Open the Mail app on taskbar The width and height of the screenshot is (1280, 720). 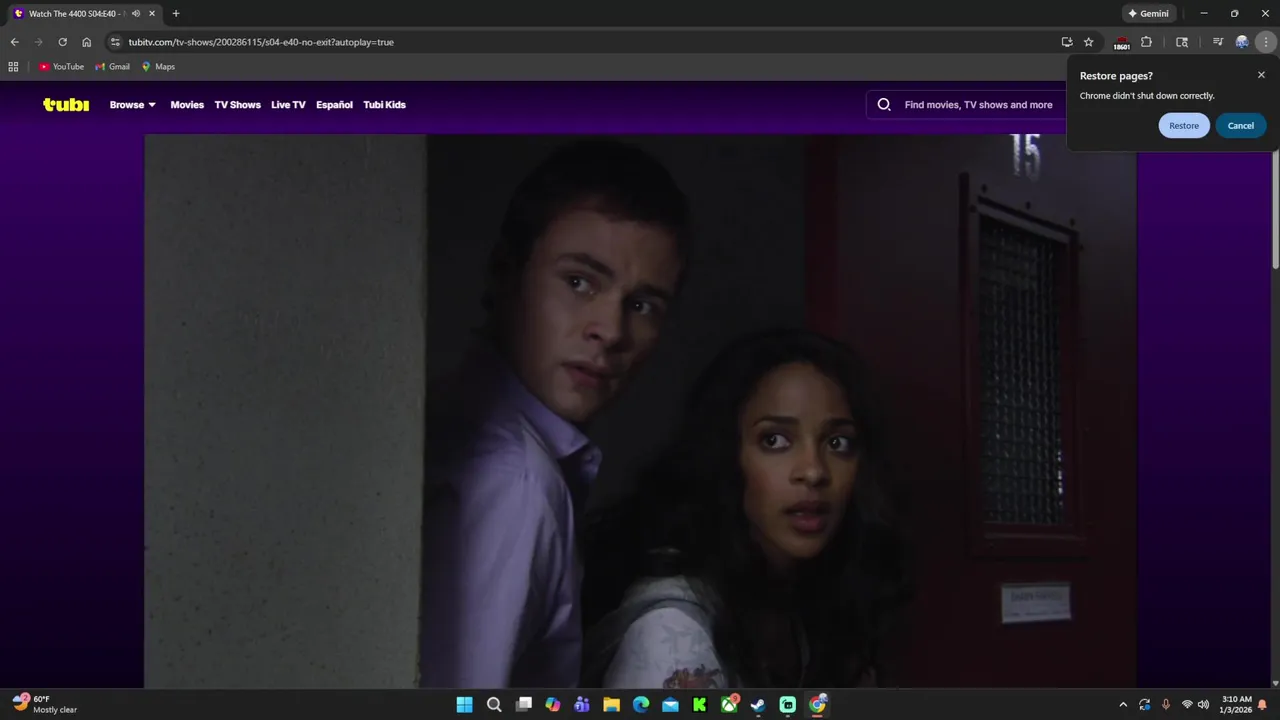(x=670, y=705)
